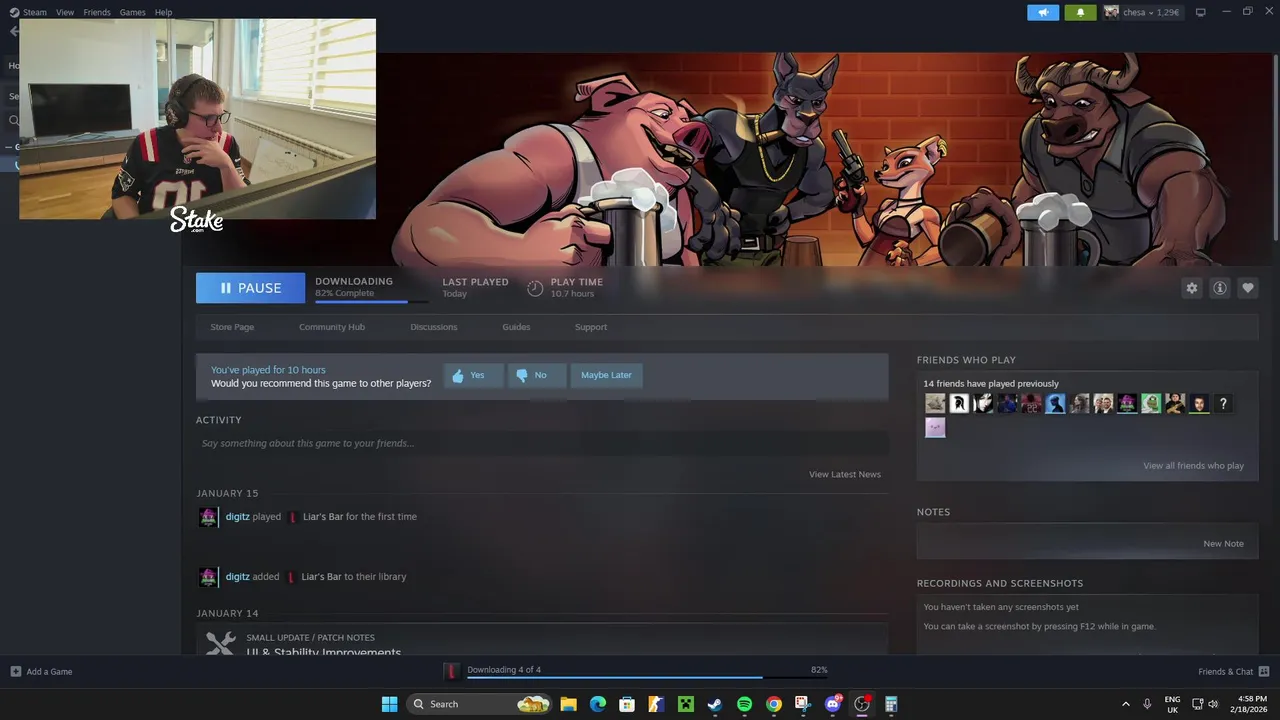Viewport: 1280px width, 720px height.
Task: Open Minecraft from taskbar
Action: (685, 704)
